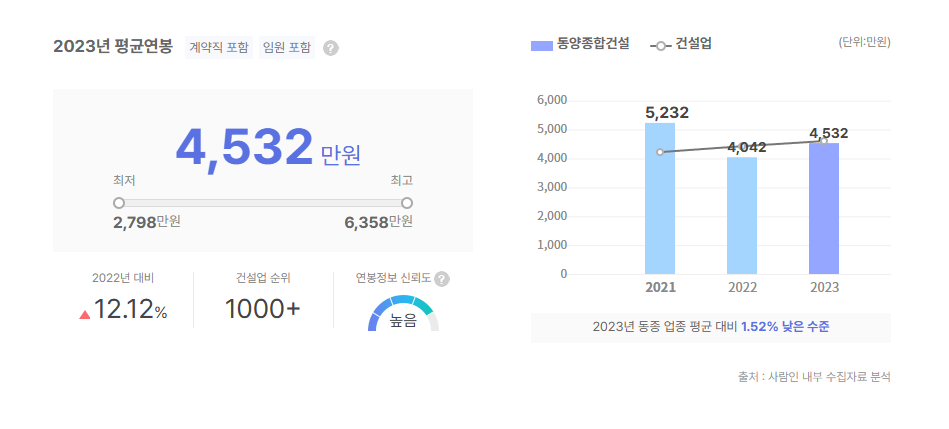Screen dimensions: 949x429
Task: Open help icon beside 임원 포함 tag
Action: [330, 48]
